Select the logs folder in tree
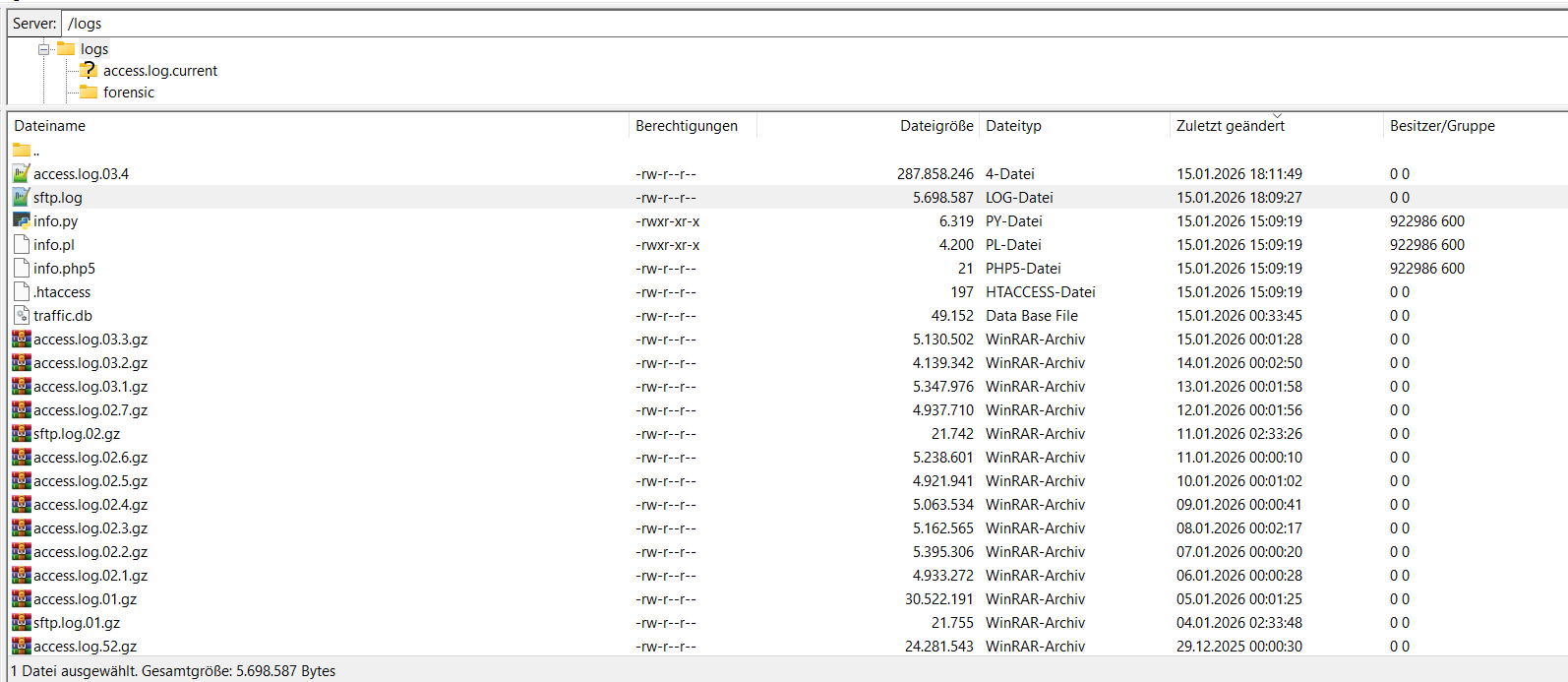Screen dimensions: 1568x682 [94, 49]
